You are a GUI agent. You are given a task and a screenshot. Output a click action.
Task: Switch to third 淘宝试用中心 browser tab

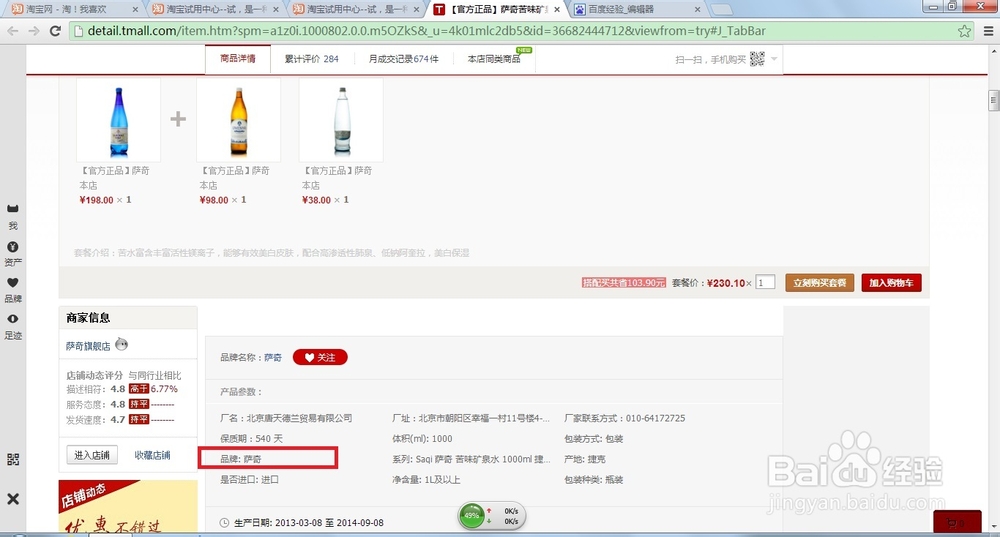(357, 9)
